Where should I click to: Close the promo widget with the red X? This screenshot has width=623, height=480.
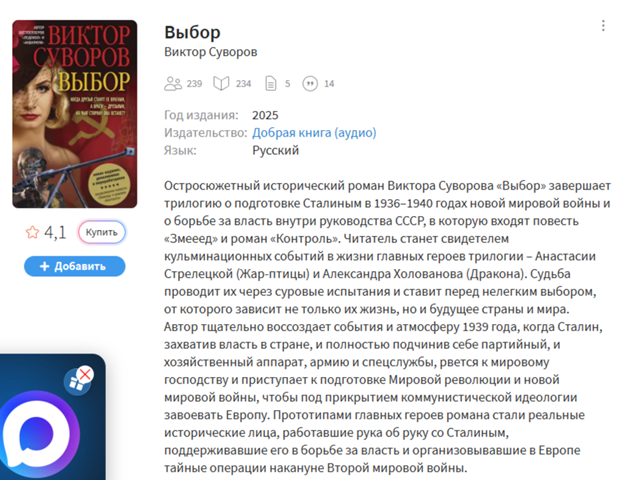point(85,374)
